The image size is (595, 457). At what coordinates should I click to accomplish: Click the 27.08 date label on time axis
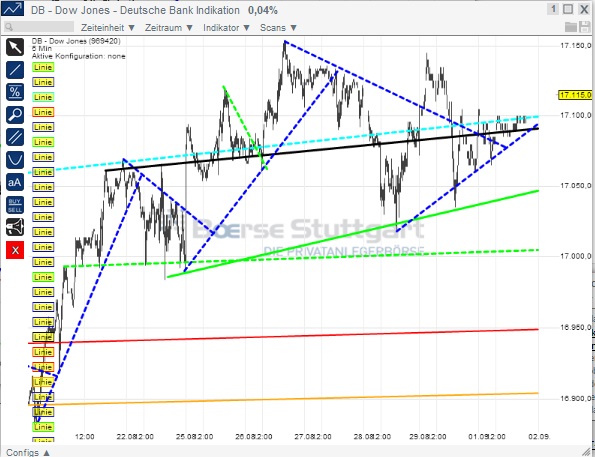click(x=304, y=437)
